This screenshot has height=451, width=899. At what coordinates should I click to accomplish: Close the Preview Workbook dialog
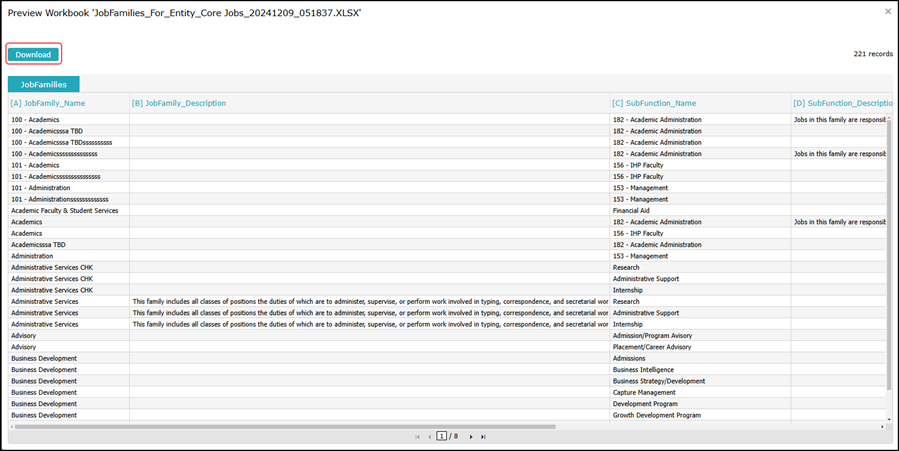click(888, 11)
